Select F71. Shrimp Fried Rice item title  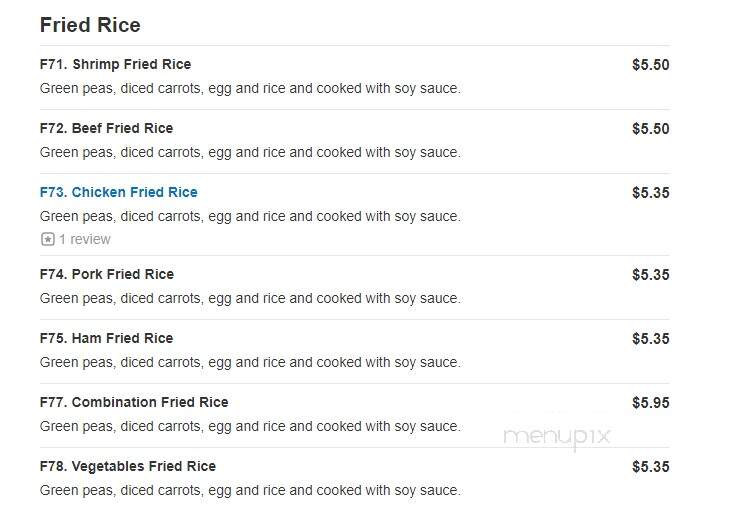(x=115, y=64)
